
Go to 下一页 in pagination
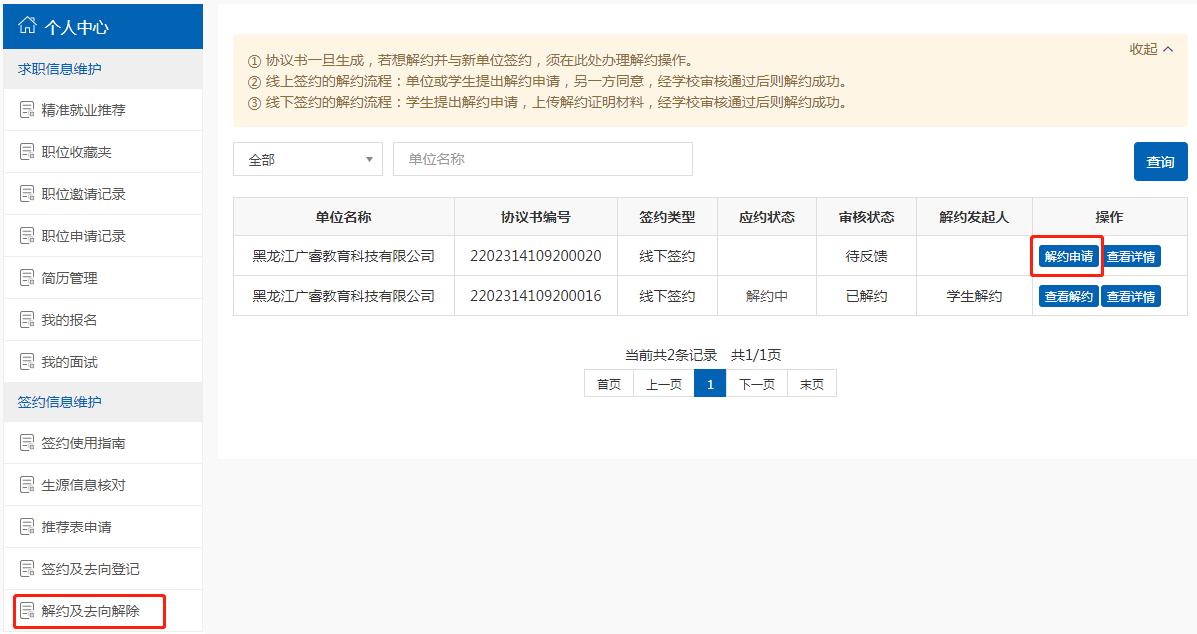[757, 384]
